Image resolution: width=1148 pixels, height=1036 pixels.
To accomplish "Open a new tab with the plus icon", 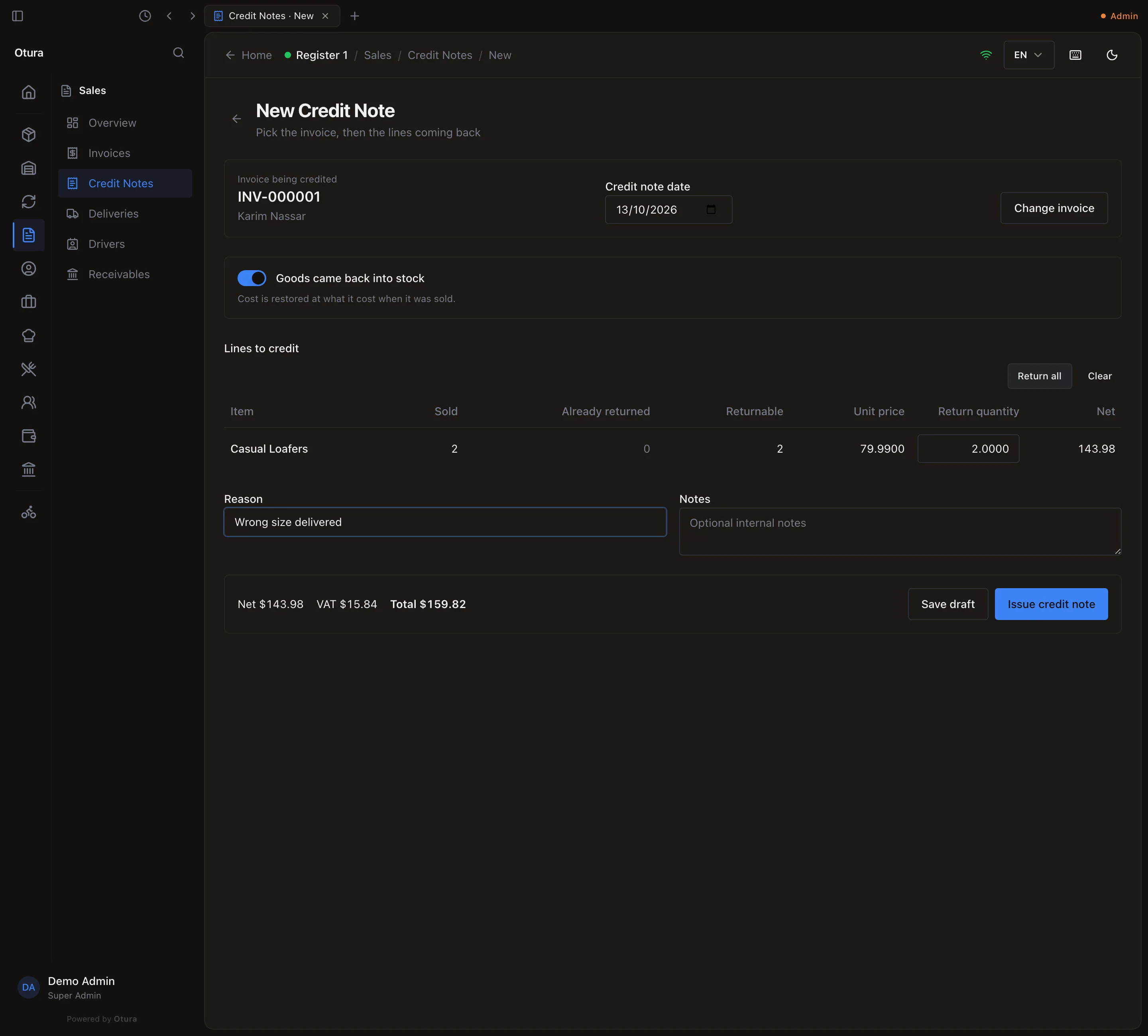I will coord(355,16).
